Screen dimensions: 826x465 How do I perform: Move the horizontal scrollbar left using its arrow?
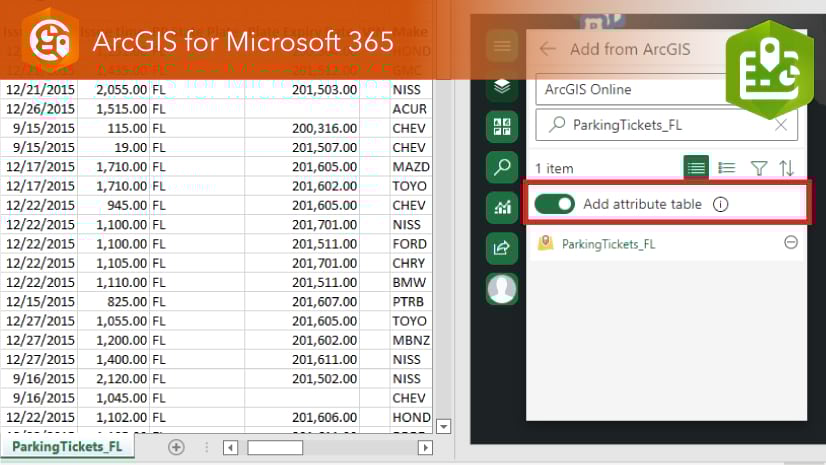[230, 448]
